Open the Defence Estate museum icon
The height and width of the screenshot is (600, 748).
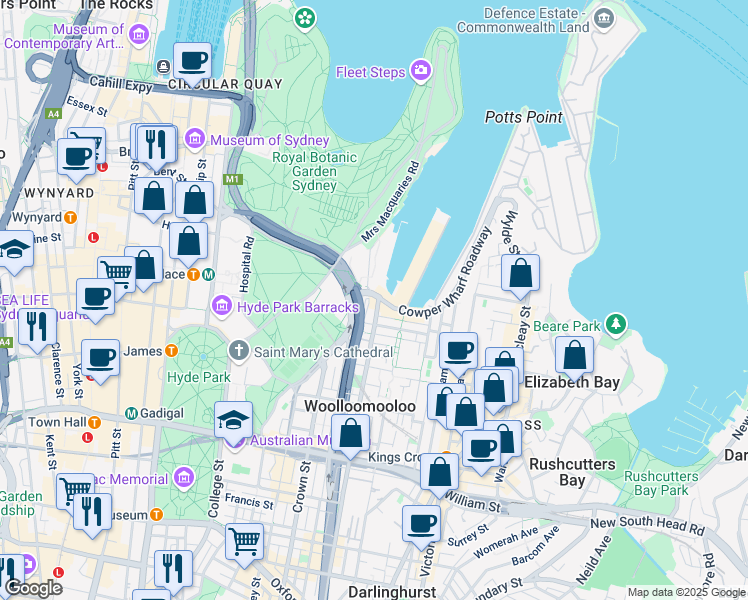pos(604,19)
